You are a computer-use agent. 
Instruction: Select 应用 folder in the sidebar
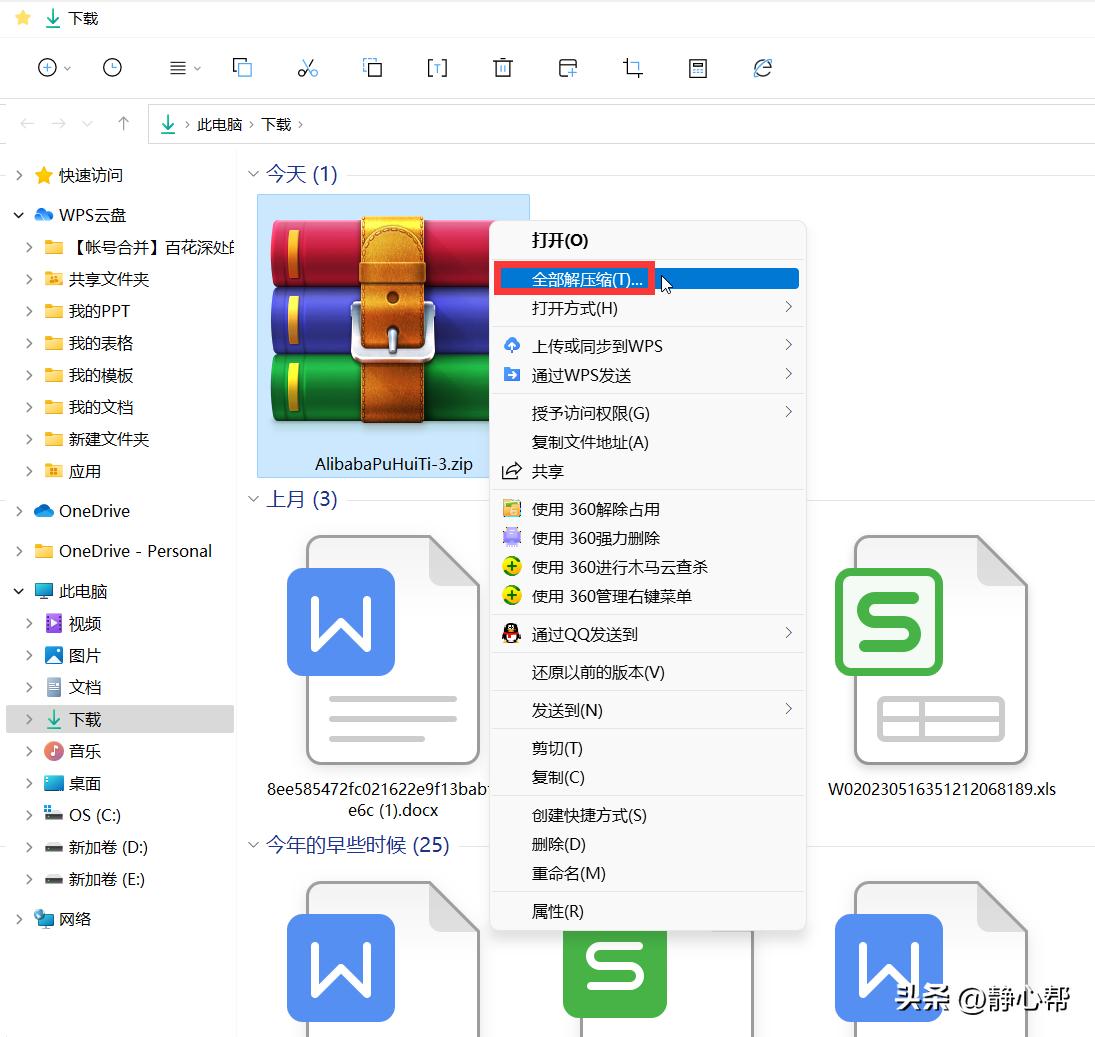click(84, 471)
